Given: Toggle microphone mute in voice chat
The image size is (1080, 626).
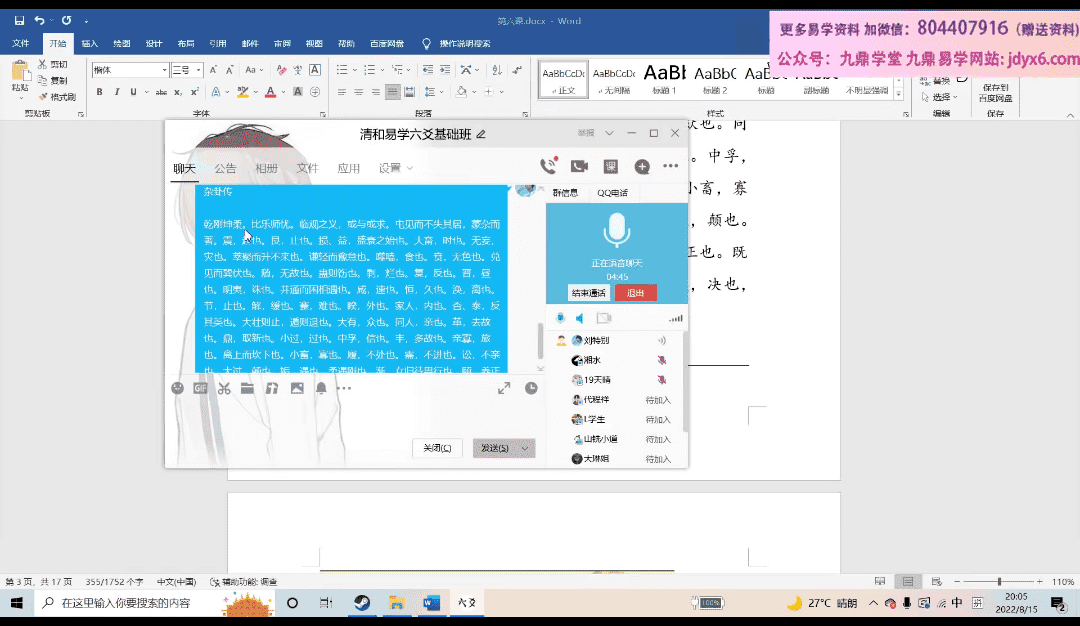Looking at the screenshot, I should click(x=559, y=318).
